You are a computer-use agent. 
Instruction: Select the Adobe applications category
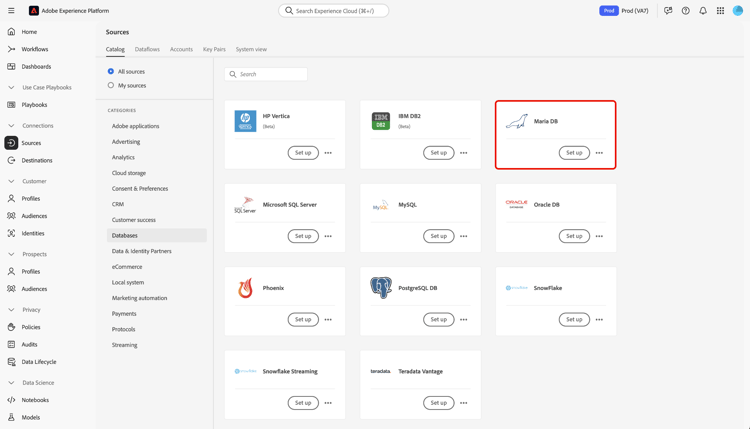pos(135,126)
